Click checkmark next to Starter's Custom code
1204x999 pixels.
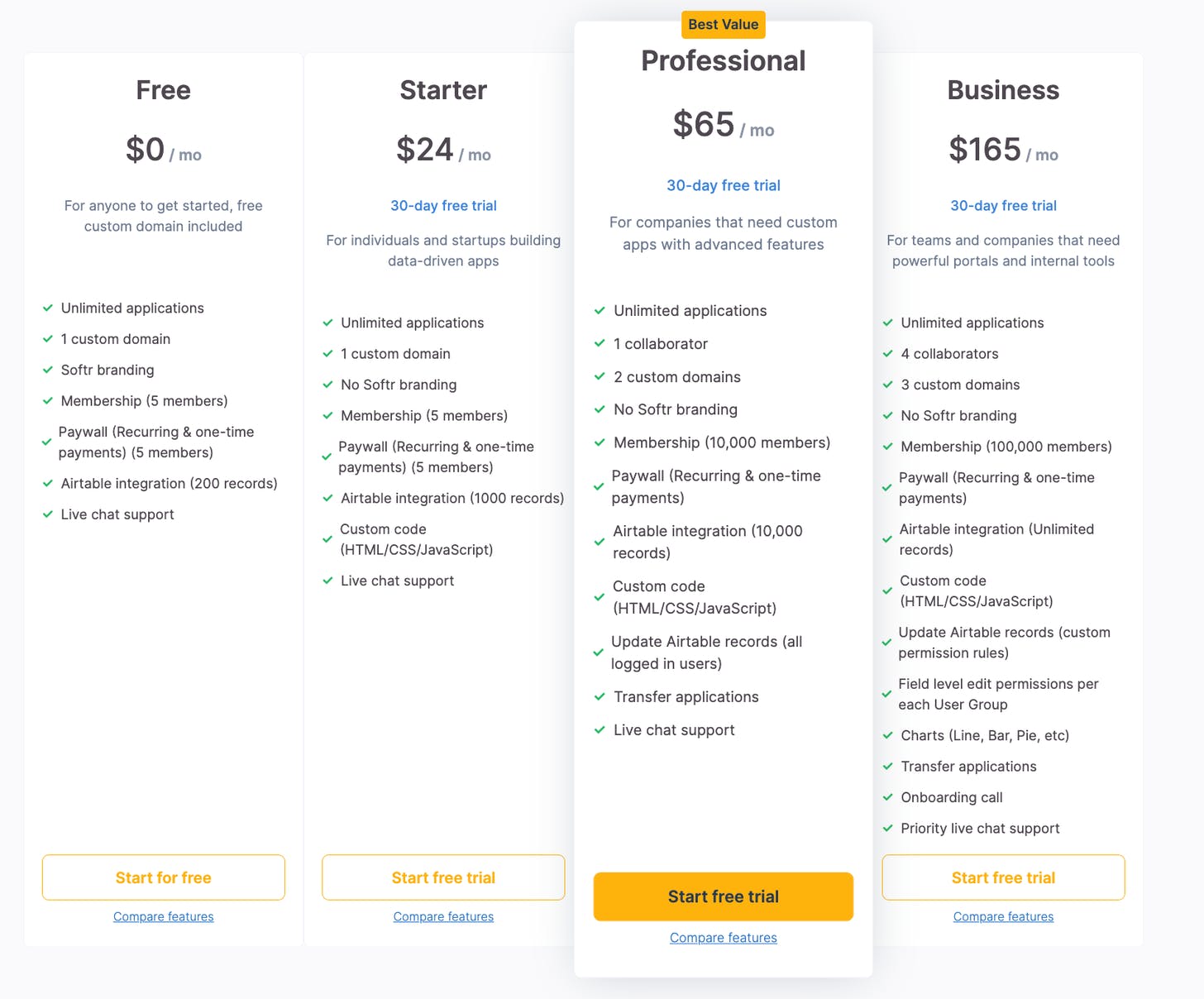[327, 539]
